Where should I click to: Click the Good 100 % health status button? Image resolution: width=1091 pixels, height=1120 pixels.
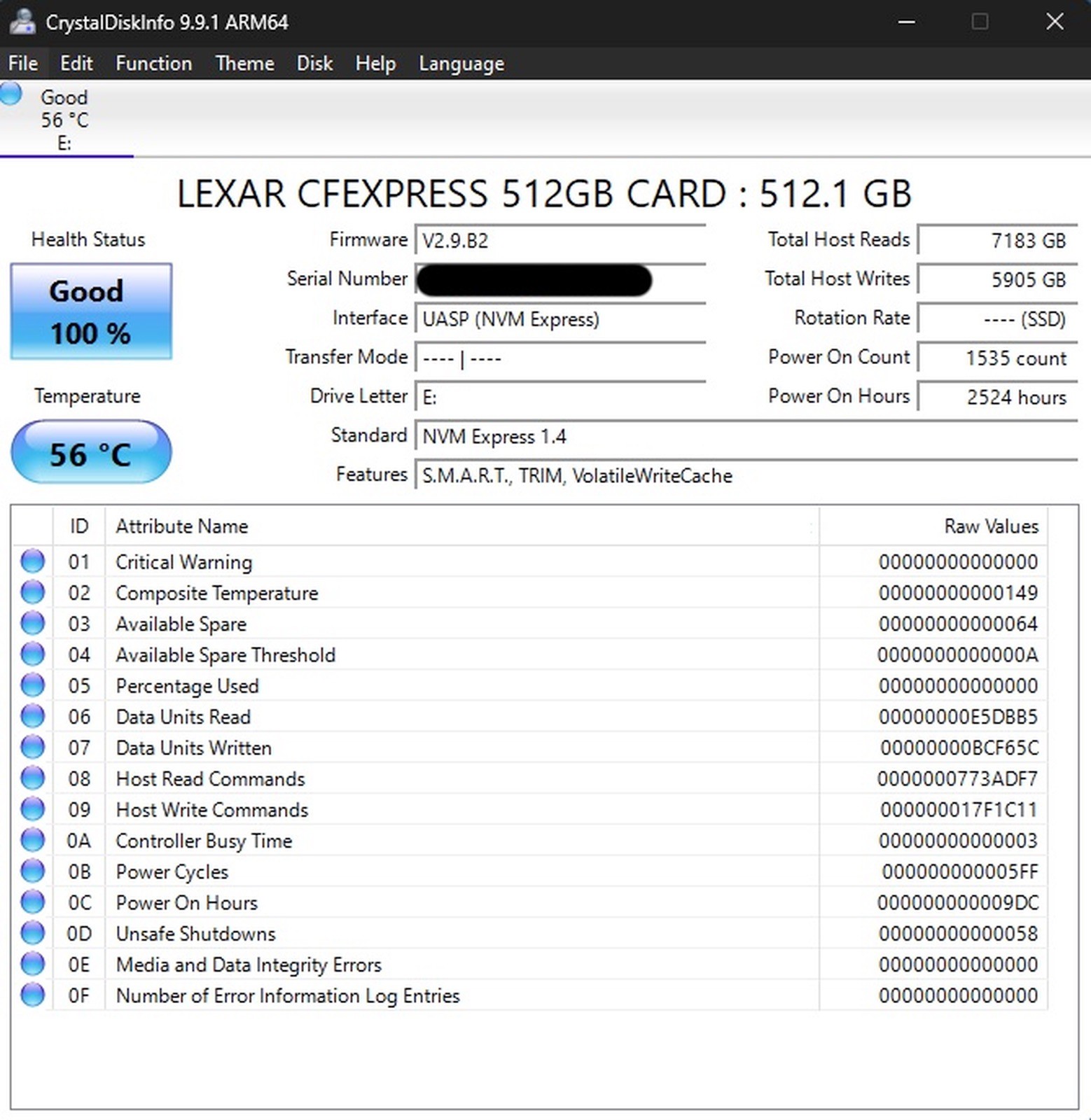[x=91, y=311]
